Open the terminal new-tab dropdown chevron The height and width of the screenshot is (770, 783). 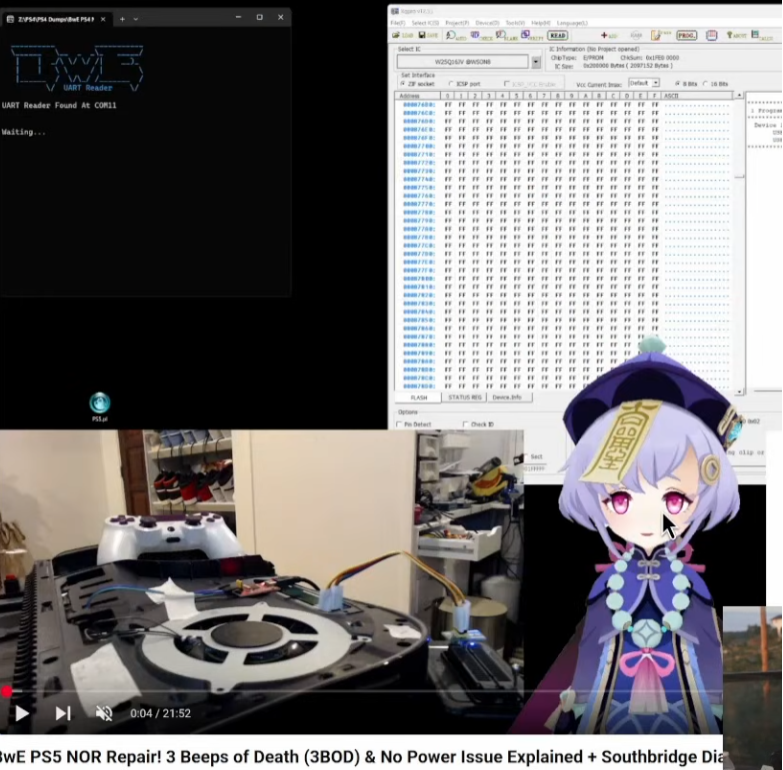tap(135, 19)
